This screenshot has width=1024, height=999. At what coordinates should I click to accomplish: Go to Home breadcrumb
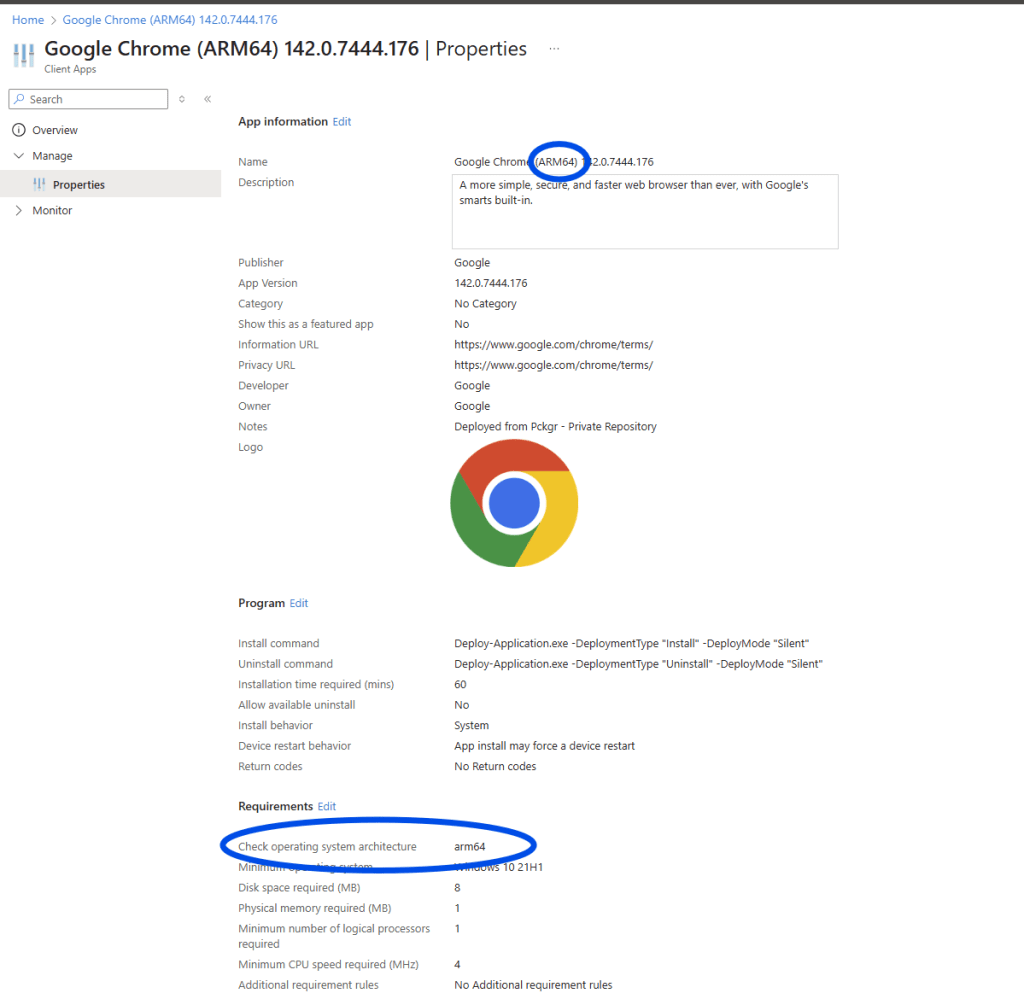tap(28, 20)
